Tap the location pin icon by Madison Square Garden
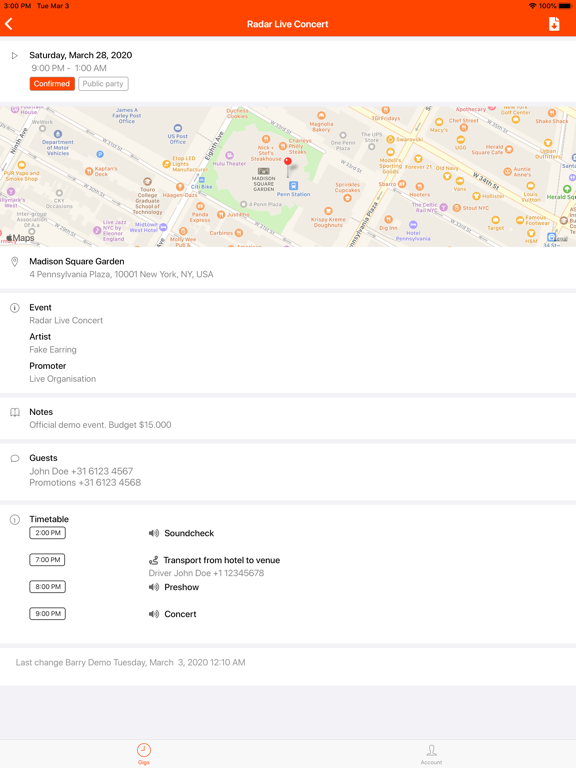 click(15, 262)
